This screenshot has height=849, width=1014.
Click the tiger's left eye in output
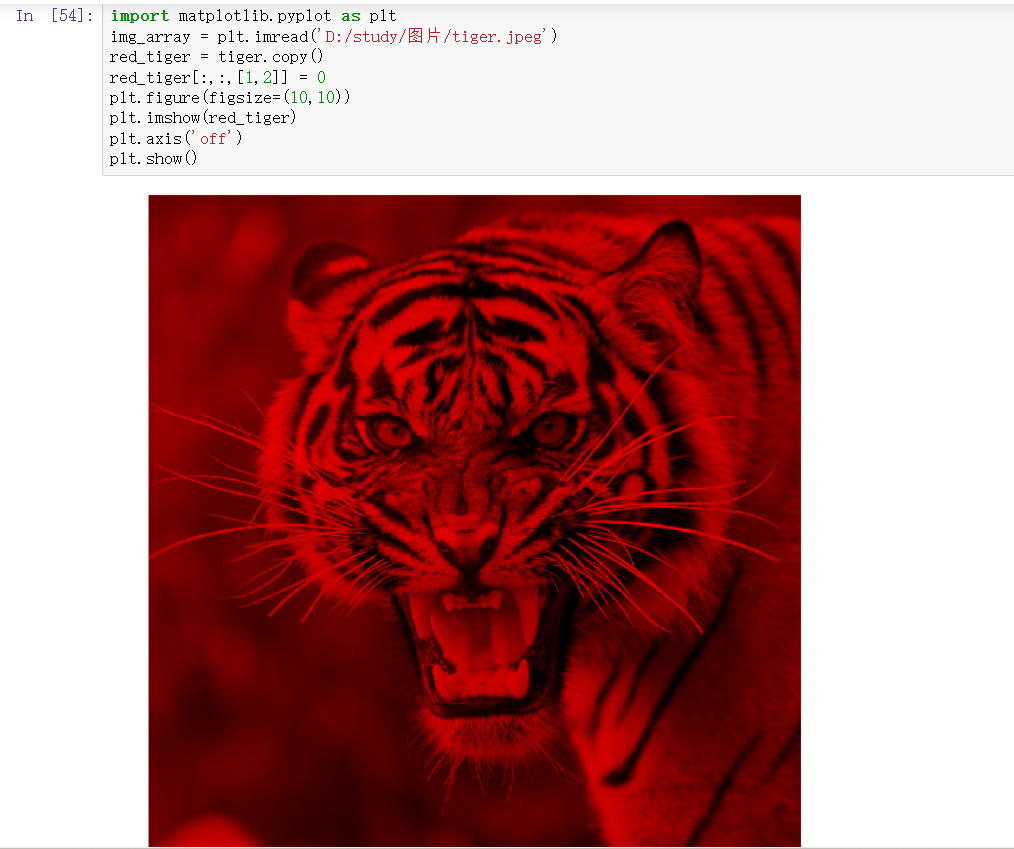click(390, 432)
